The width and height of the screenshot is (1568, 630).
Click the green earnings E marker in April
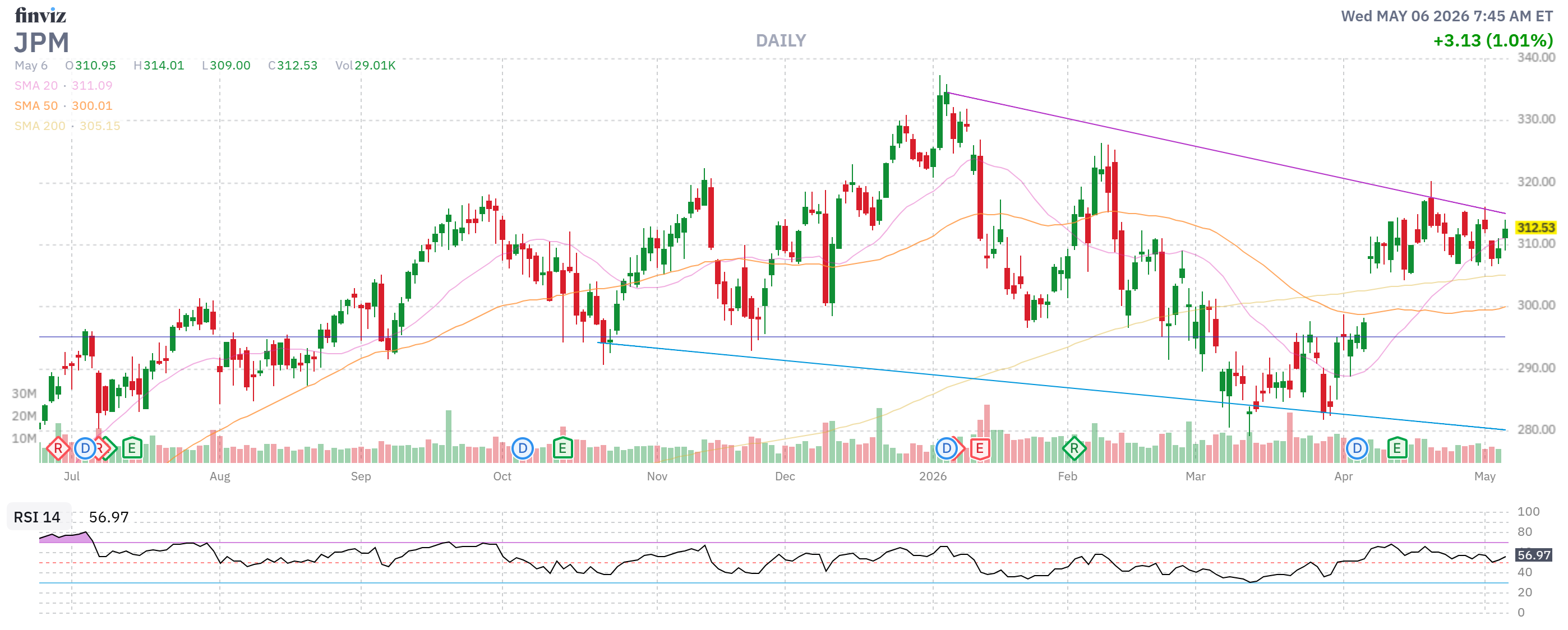click(x=1397, y=449)
